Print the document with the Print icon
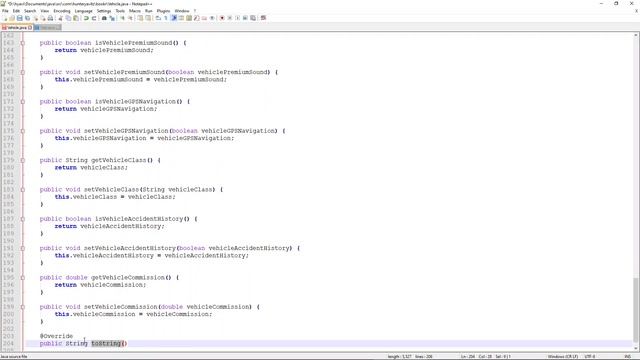The height and width of the screenshot is (360, 640). (x=50, y=18)
